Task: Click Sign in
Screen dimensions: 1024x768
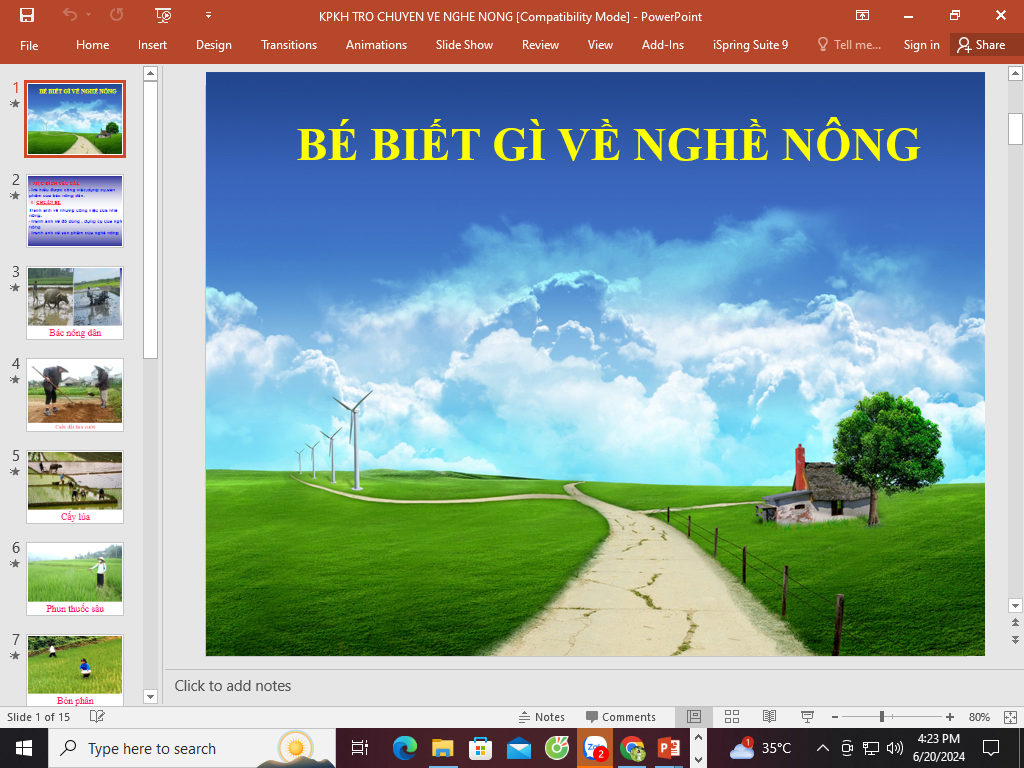Action: point(921,45)
